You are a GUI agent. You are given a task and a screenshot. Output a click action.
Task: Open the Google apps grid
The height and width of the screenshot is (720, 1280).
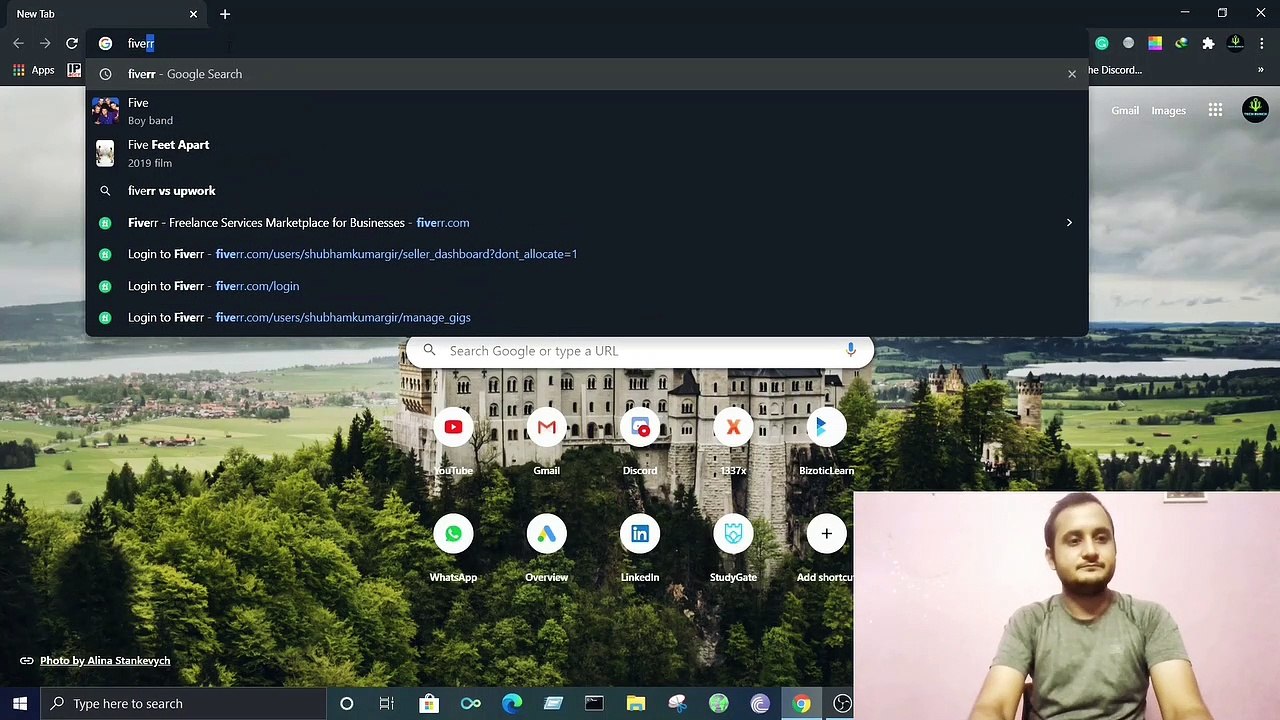pyautogui.click(x=1215, y=110)
